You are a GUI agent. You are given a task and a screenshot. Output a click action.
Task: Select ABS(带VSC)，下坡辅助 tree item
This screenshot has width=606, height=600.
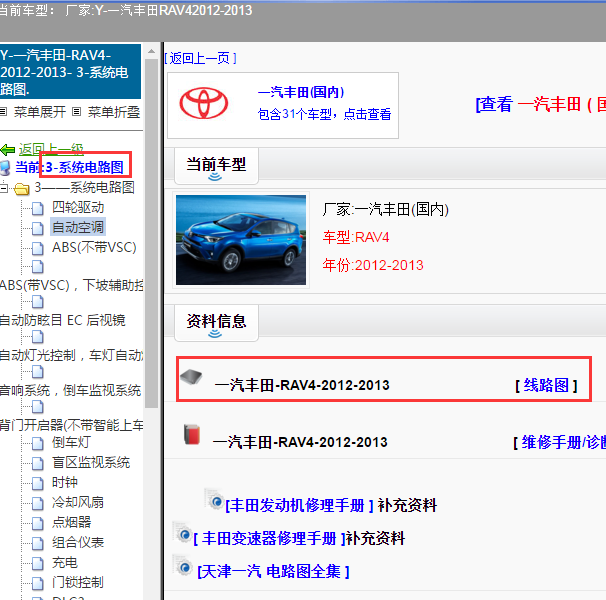point(71,285)
